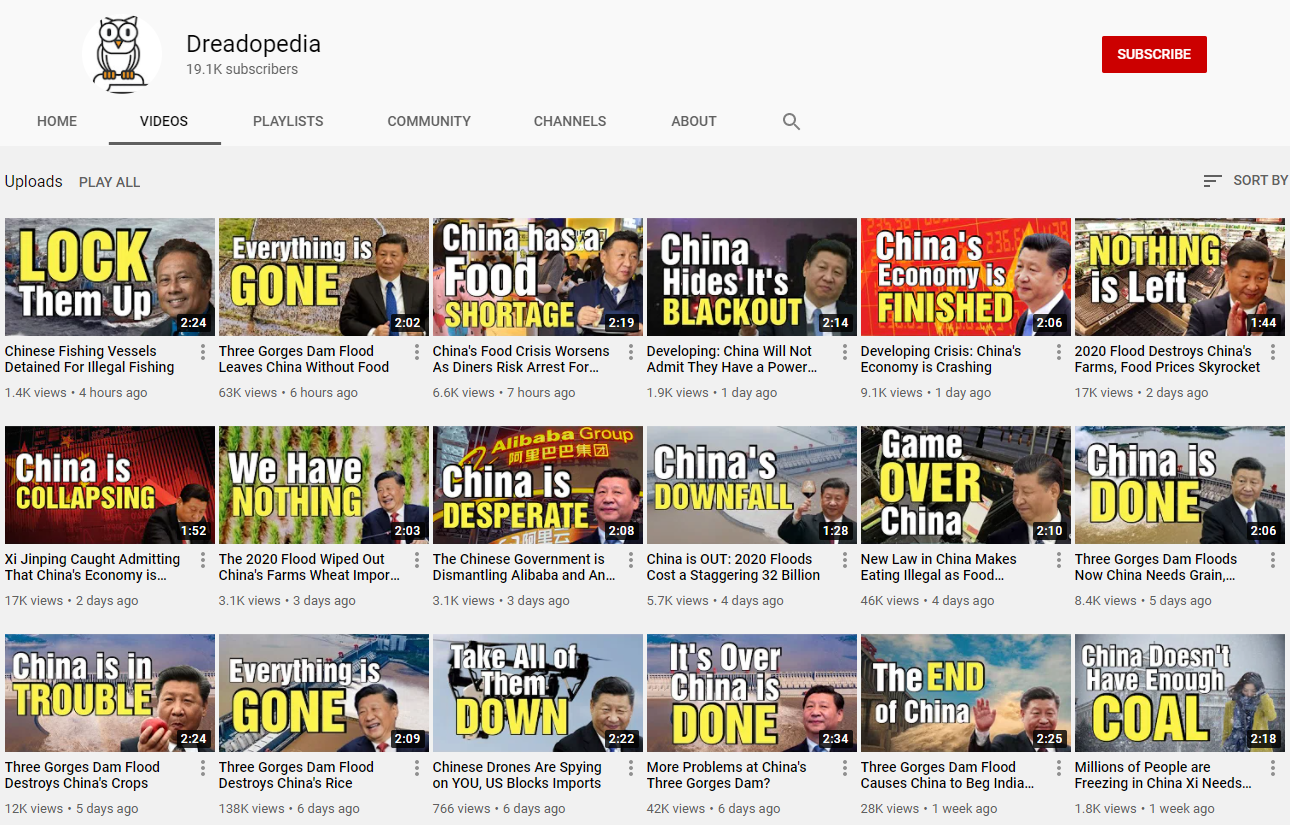Viewport: 1290px width, 825px height.
Task: Play the NOTHING is Left thumbnail
Action: (x=1180, y=277)
